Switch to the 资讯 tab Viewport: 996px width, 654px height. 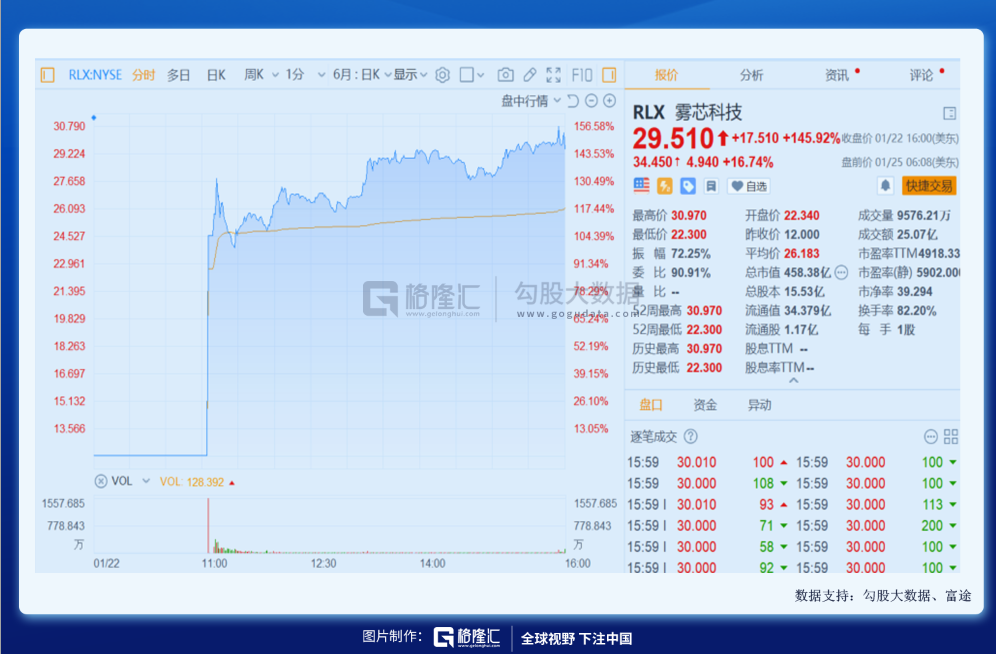[x=837, y=75]
